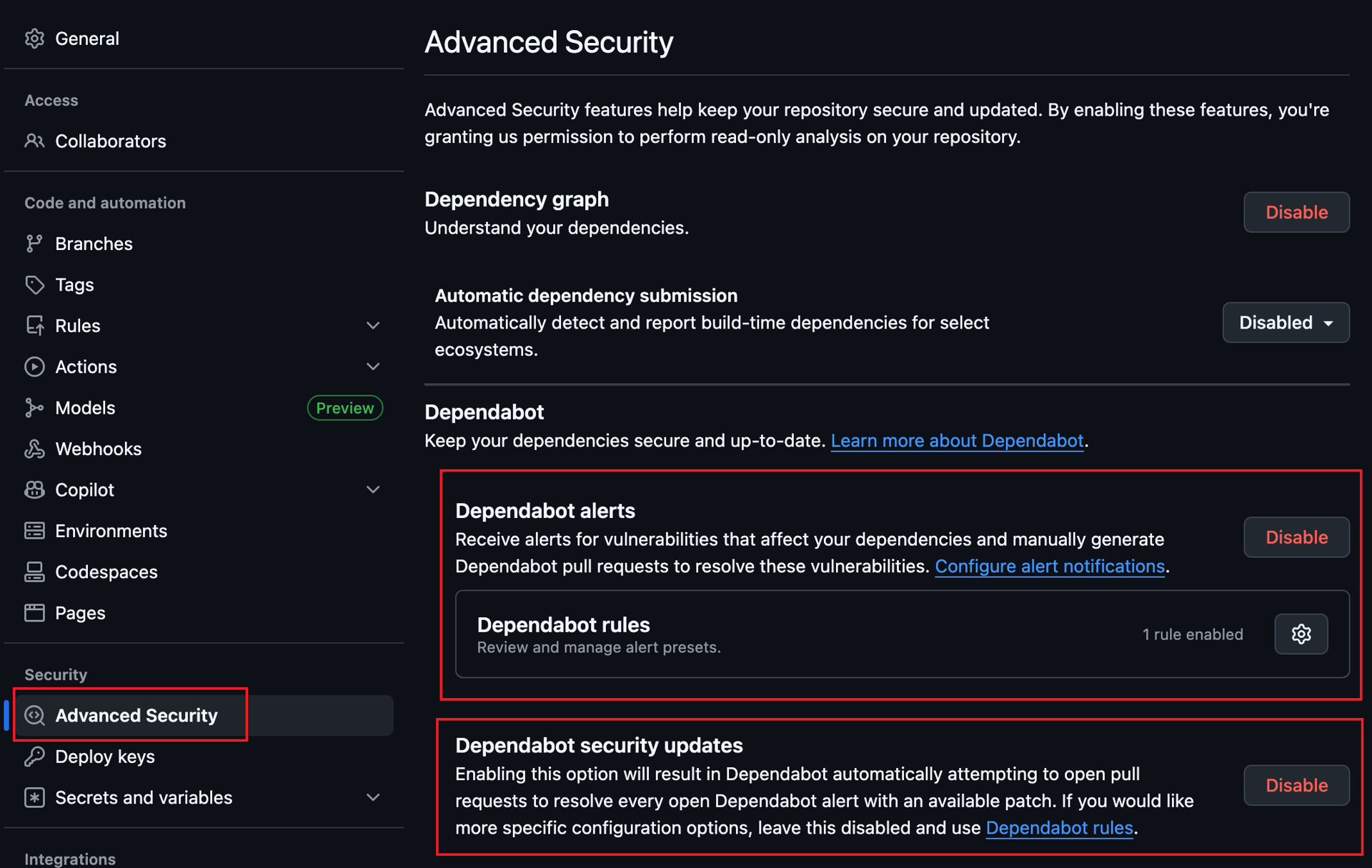Image resolution: width=1372 pixels, height=868 pixels.
Task: Click the Rules icon in sidebar
Action: (x=34, y=326)
